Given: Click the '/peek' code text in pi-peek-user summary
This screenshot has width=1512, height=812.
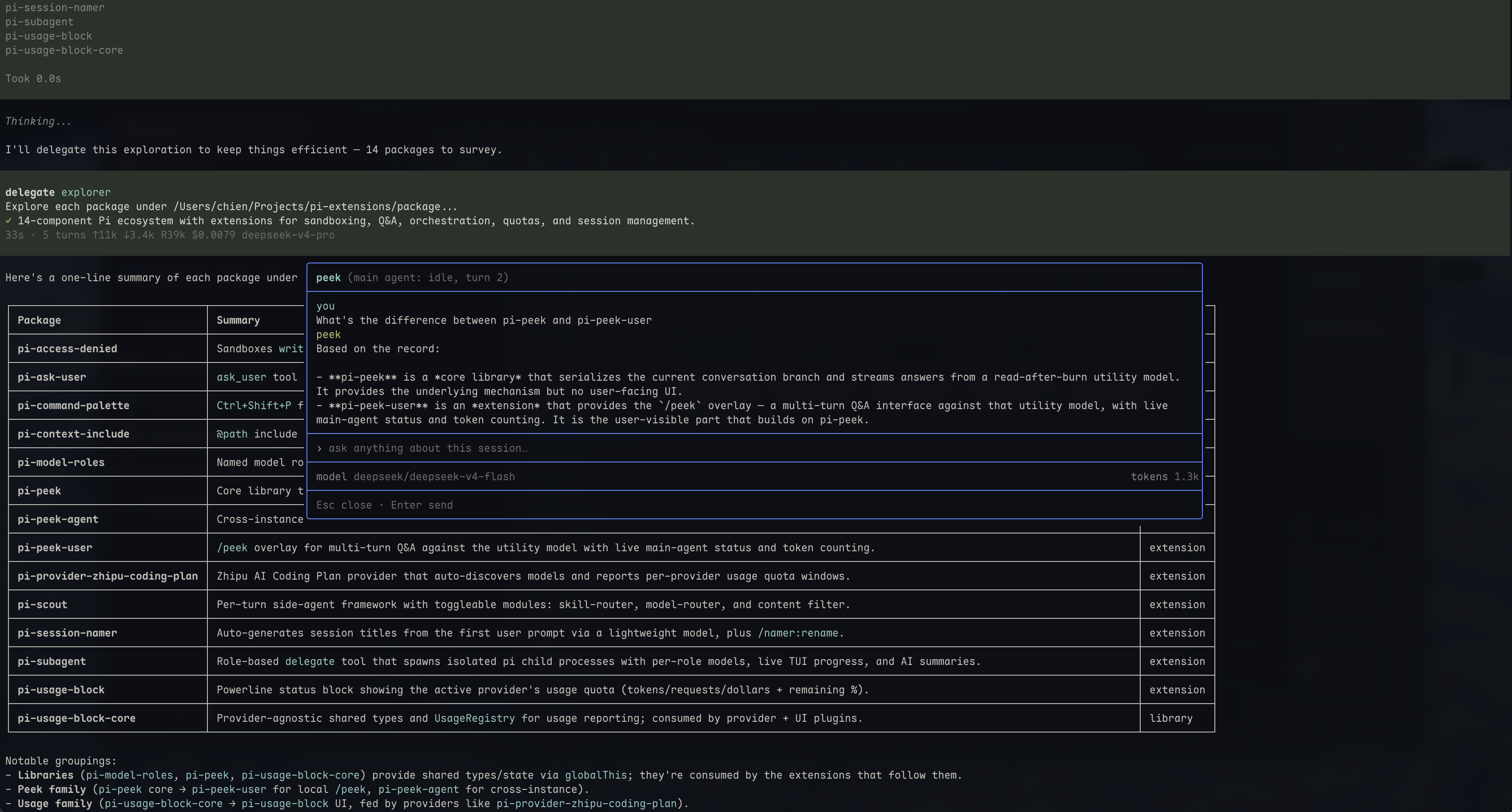Looking at the screenshot, I should pos(232,548).
